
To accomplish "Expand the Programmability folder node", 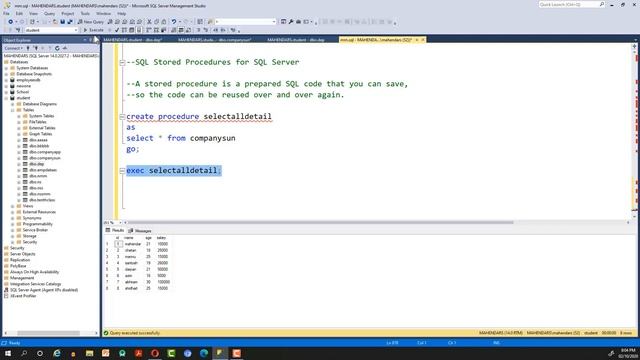I will click(x=13, y=224).
